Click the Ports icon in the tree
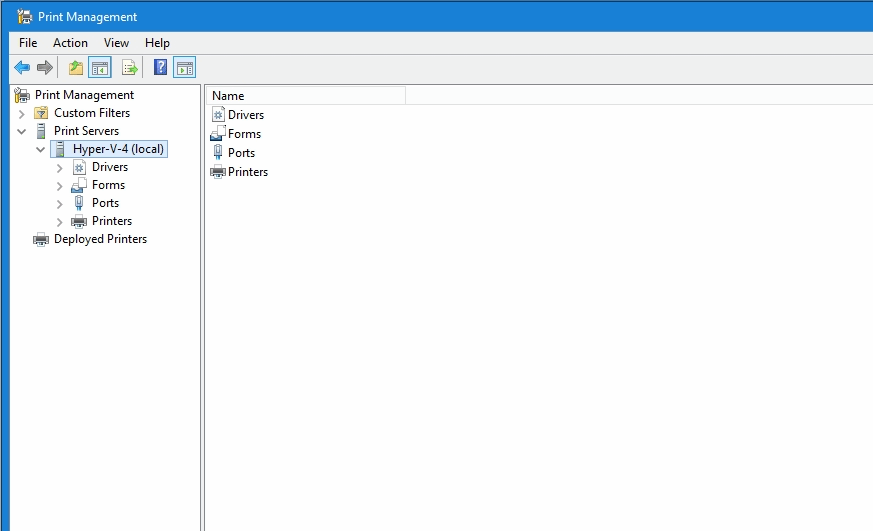This screenshot has height=531, width=873. pyautogui.click(x=79, y=203)
